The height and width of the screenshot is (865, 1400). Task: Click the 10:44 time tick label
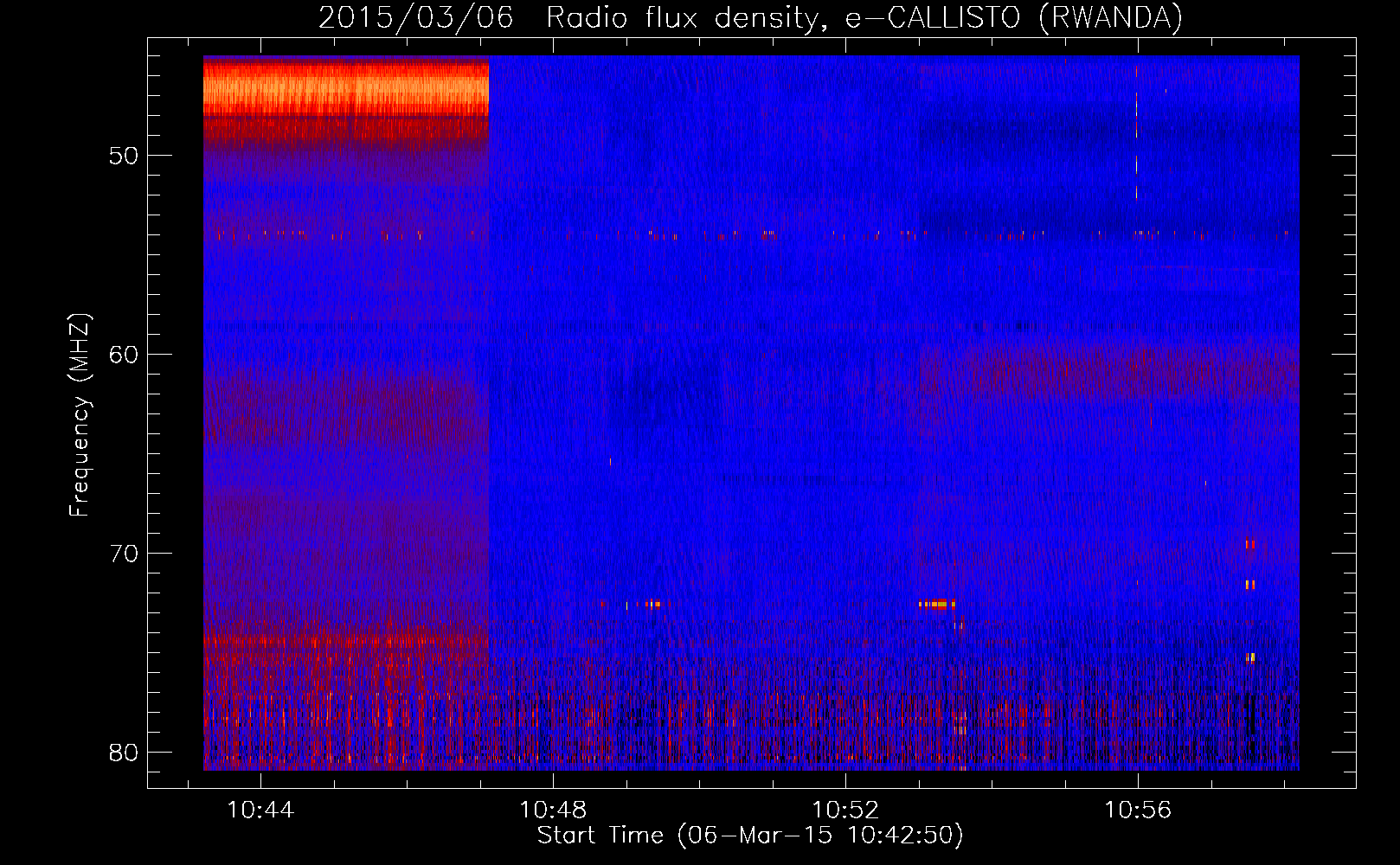click(x=260, y=811)
